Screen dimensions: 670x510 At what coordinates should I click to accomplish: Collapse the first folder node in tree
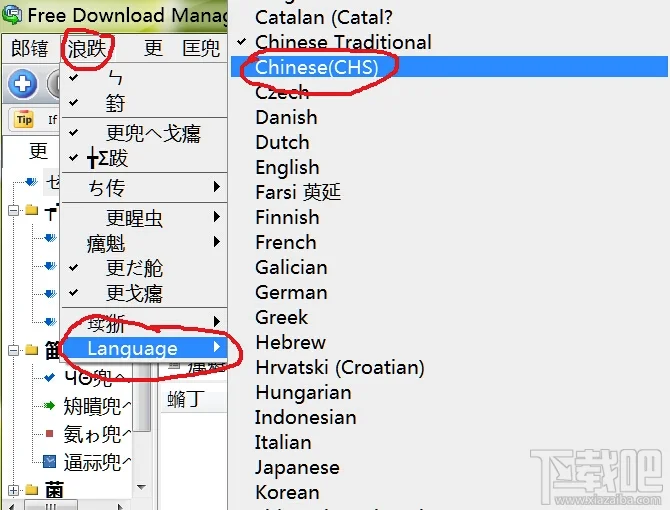pos(14,210)
